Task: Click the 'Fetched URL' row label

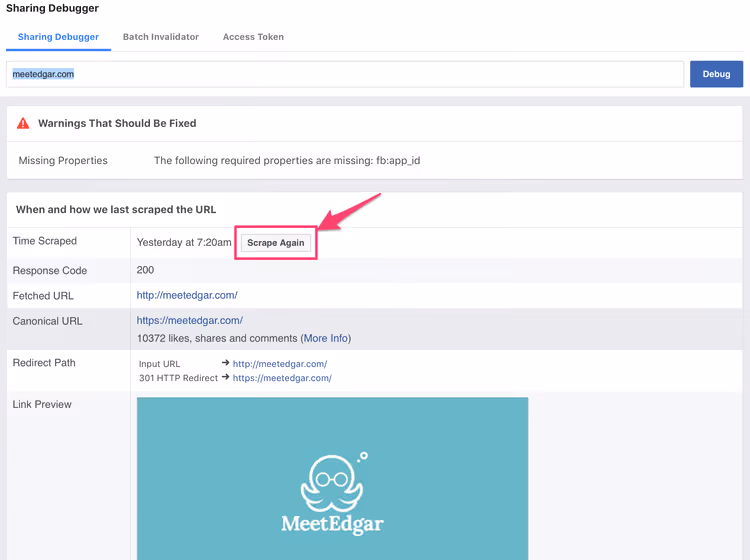Action: tap(43, 296)
